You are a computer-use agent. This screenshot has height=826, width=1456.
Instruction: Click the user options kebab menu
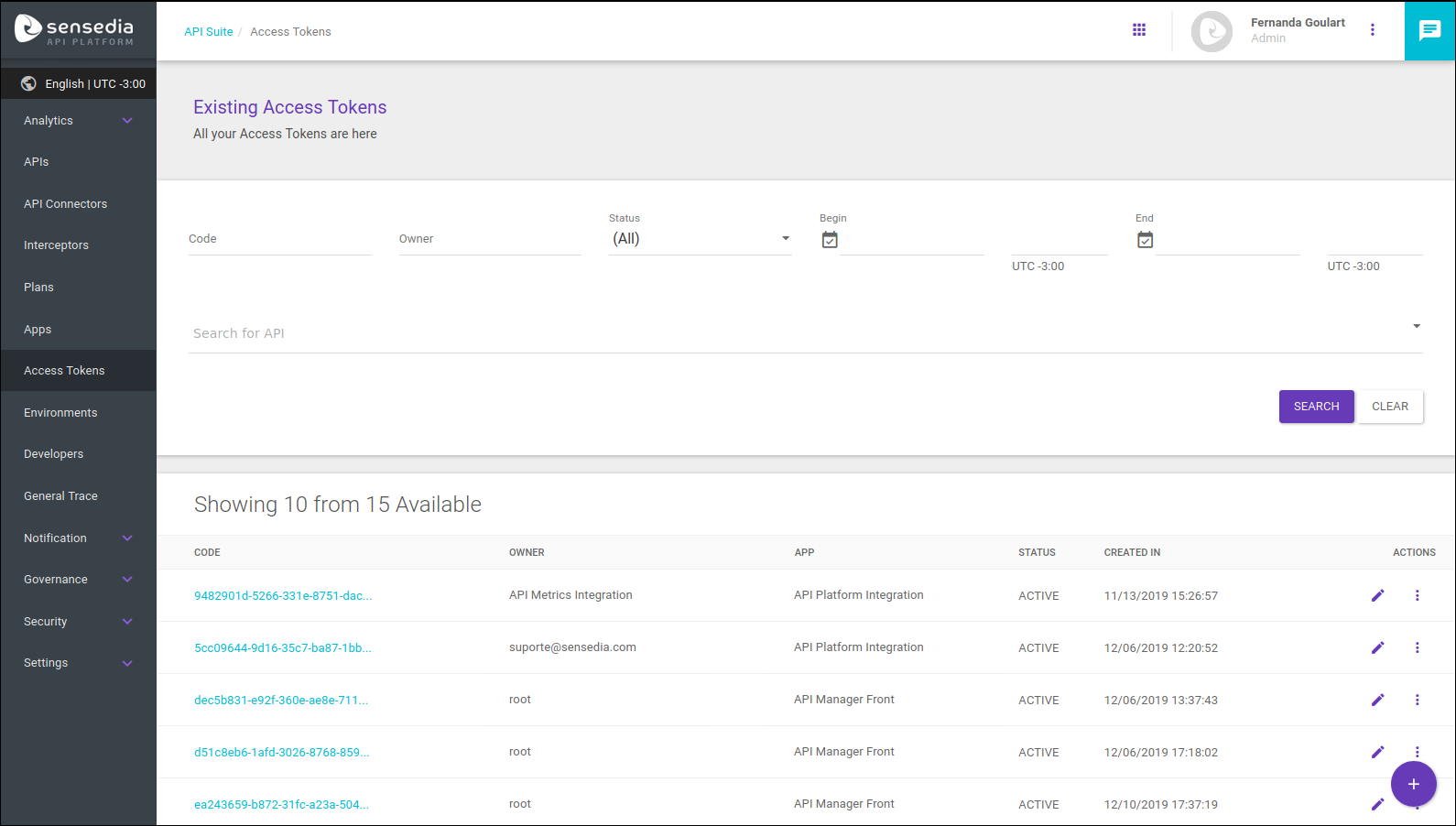point(1372,30)
